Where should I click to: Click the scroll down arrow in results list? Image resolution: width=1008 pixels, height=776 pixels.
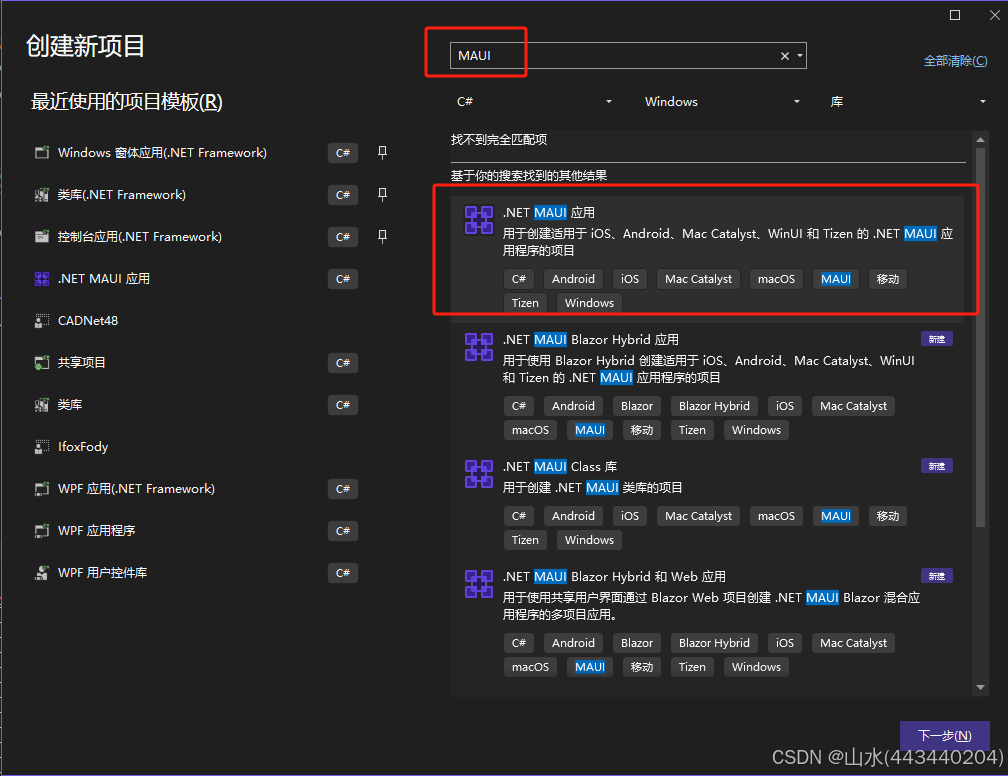pos(980,687)
